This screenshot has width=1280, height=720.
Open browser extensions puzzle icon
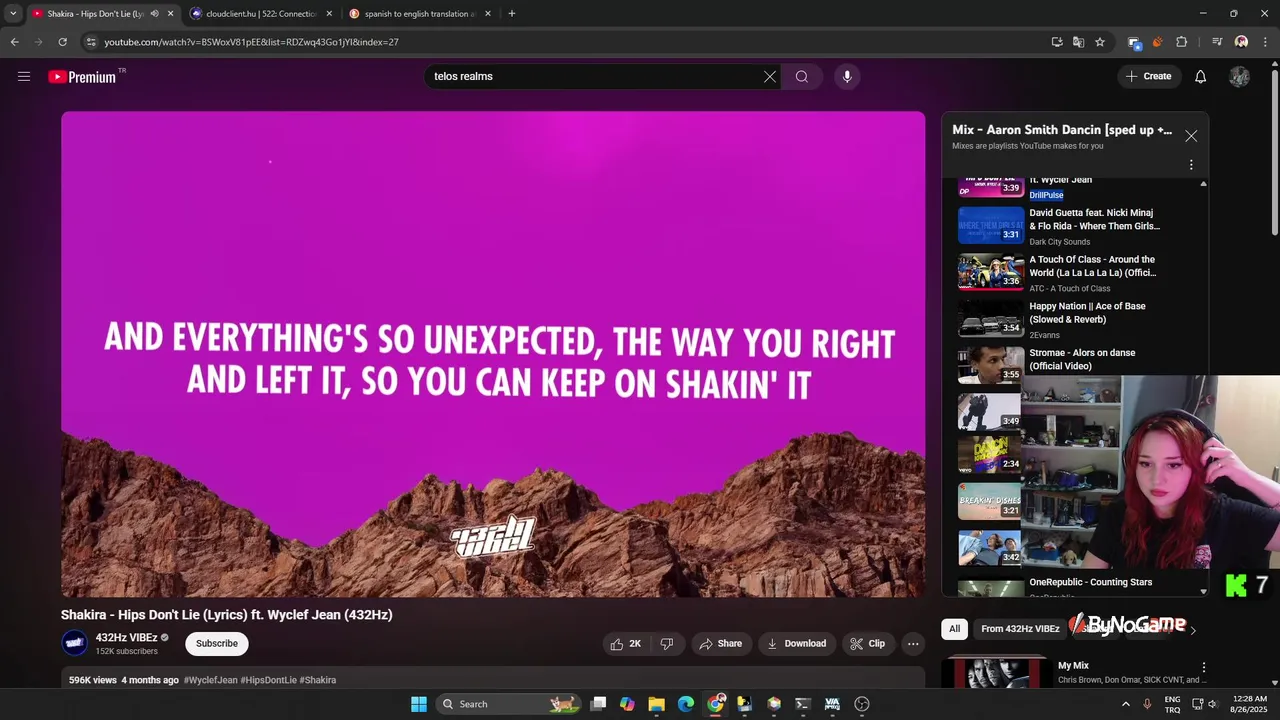pos(1182,42)
